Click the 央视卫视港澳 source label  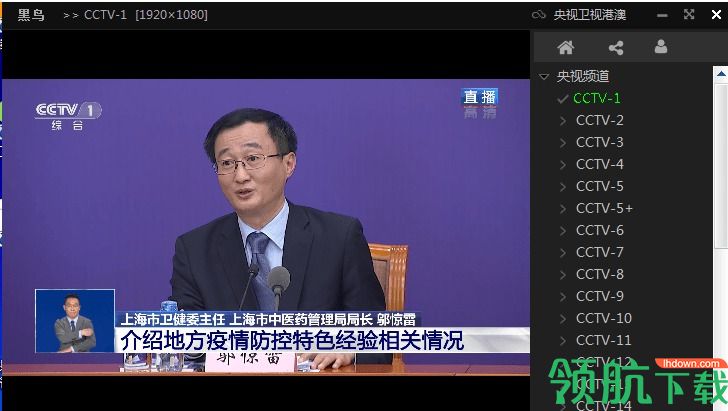[x=590, y=15]
